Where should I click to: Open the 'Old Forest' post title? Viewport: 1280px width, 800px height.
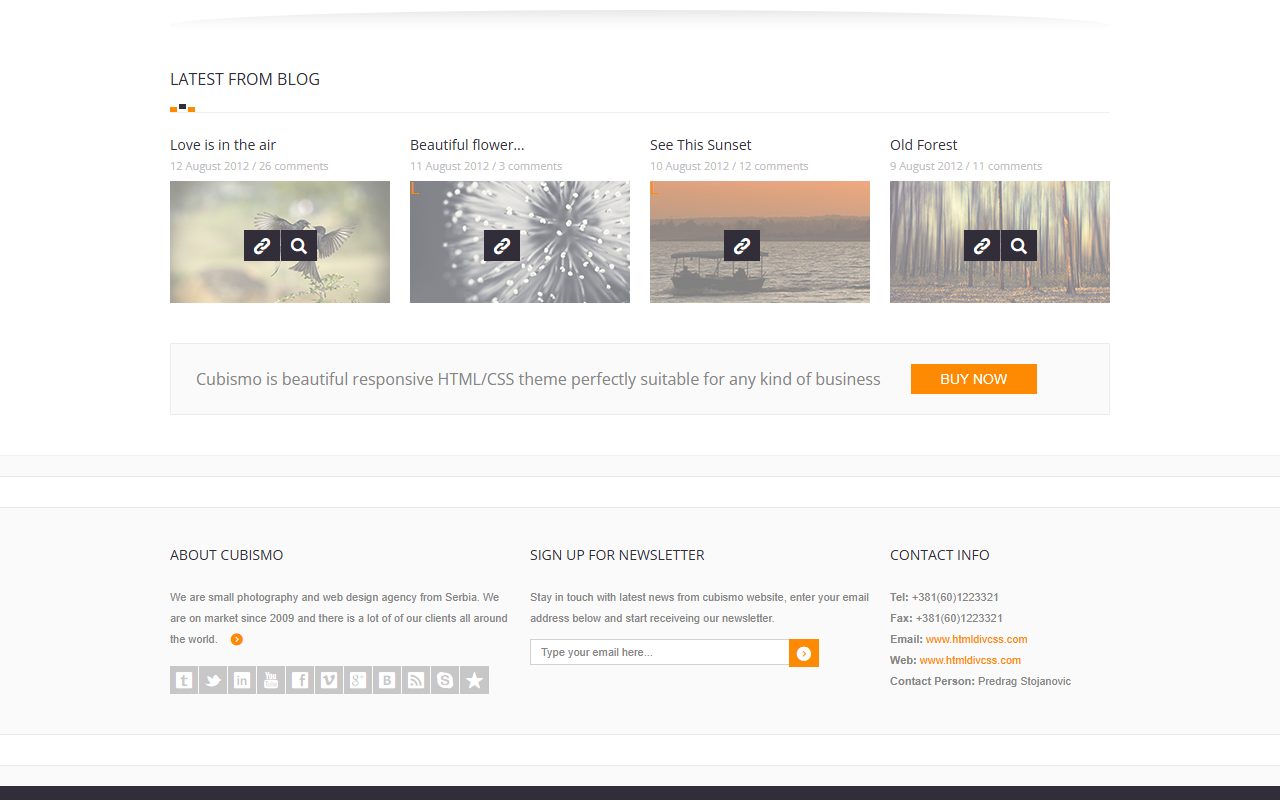(923, 145)
